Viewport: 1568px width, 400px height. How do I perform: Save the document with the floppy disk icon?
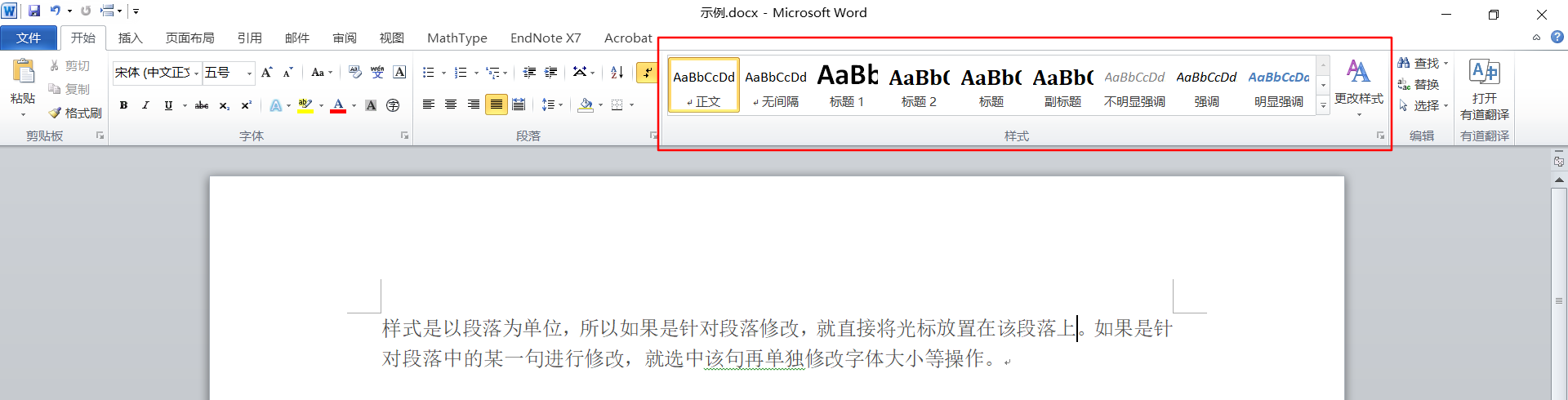click(x=34, y=11)
